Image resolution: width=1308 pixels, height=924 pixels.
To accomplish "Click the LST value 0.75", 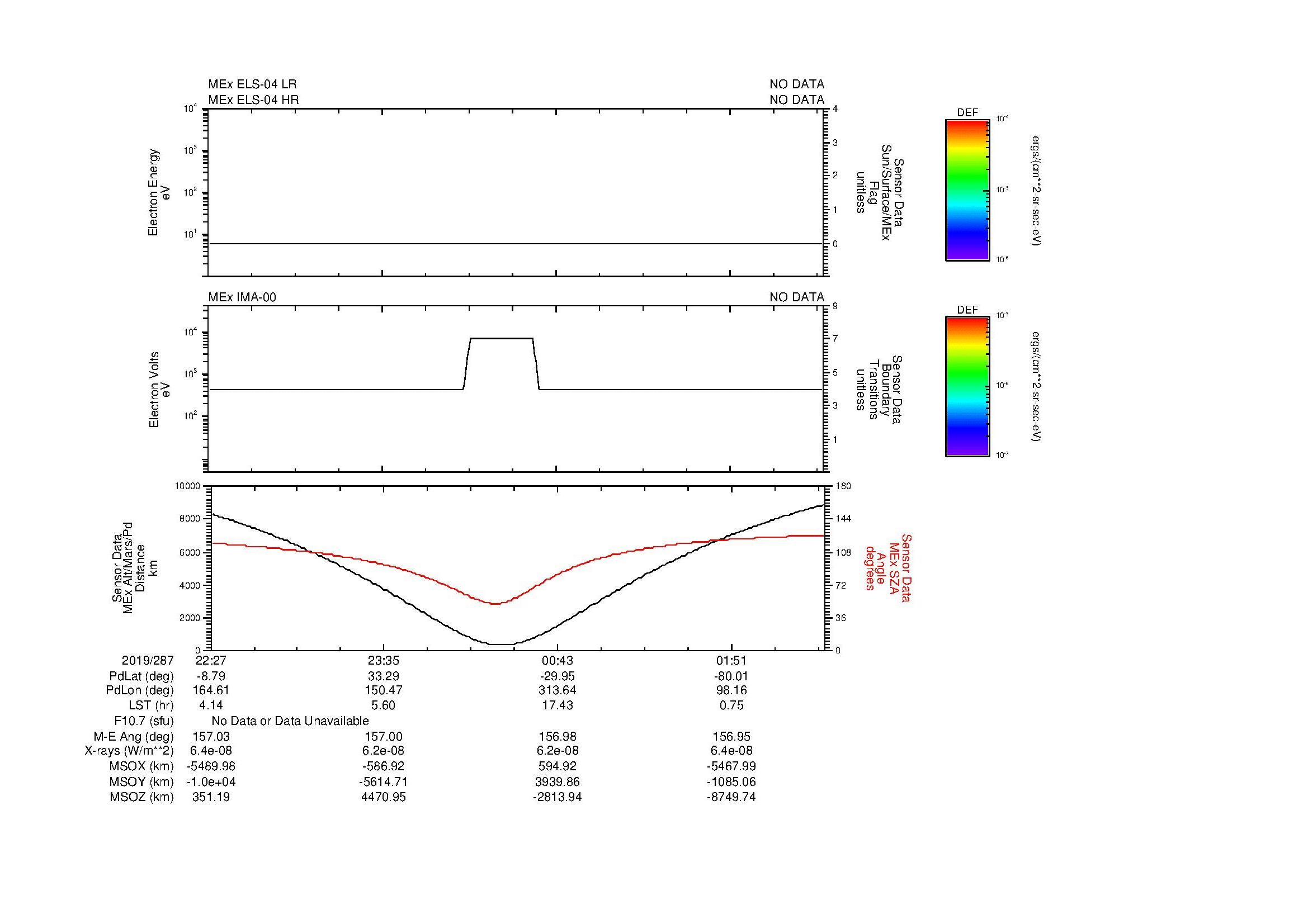I will [x=731, y=705].
